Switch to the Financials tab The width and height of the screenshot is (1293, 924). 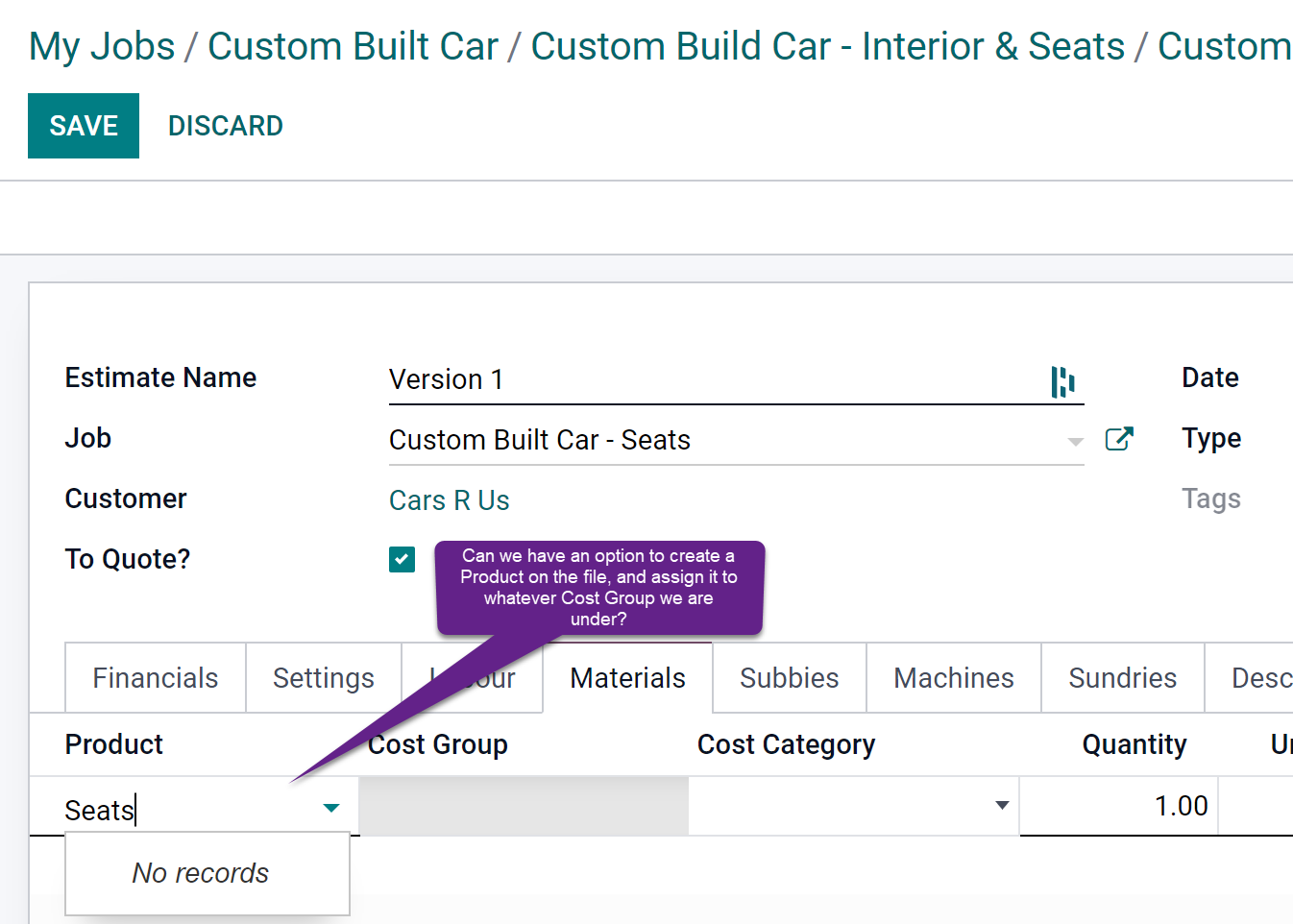[x=156, y=678]
